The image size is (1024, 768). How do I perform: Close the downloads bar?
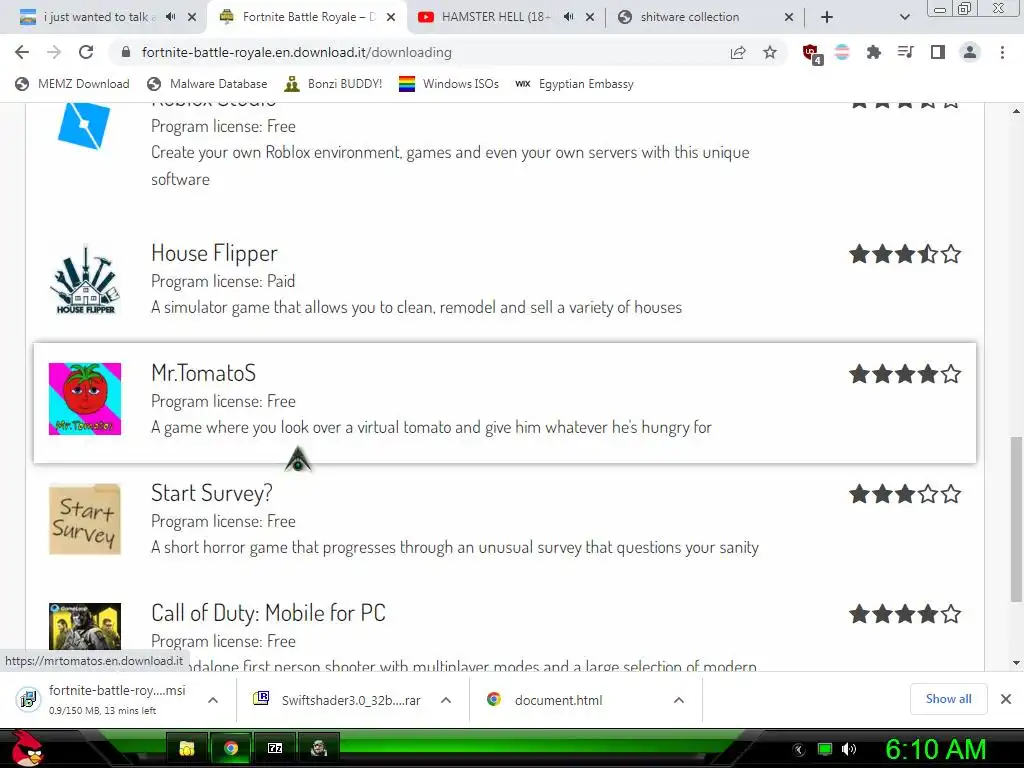[x=1006, y=699]
